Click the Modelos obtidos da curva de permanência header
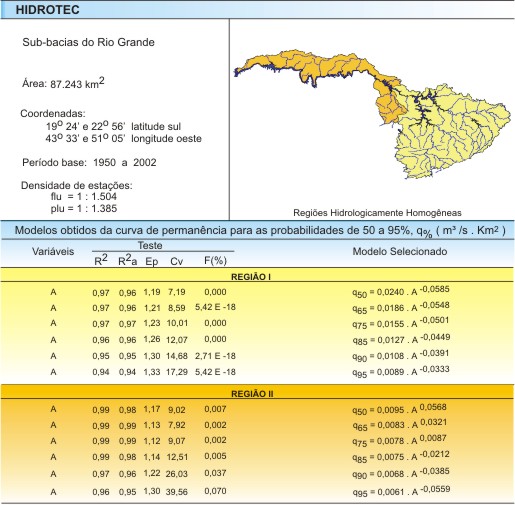Image resolution: width=515 pixels, height=505 pixels. coord(260,230)
